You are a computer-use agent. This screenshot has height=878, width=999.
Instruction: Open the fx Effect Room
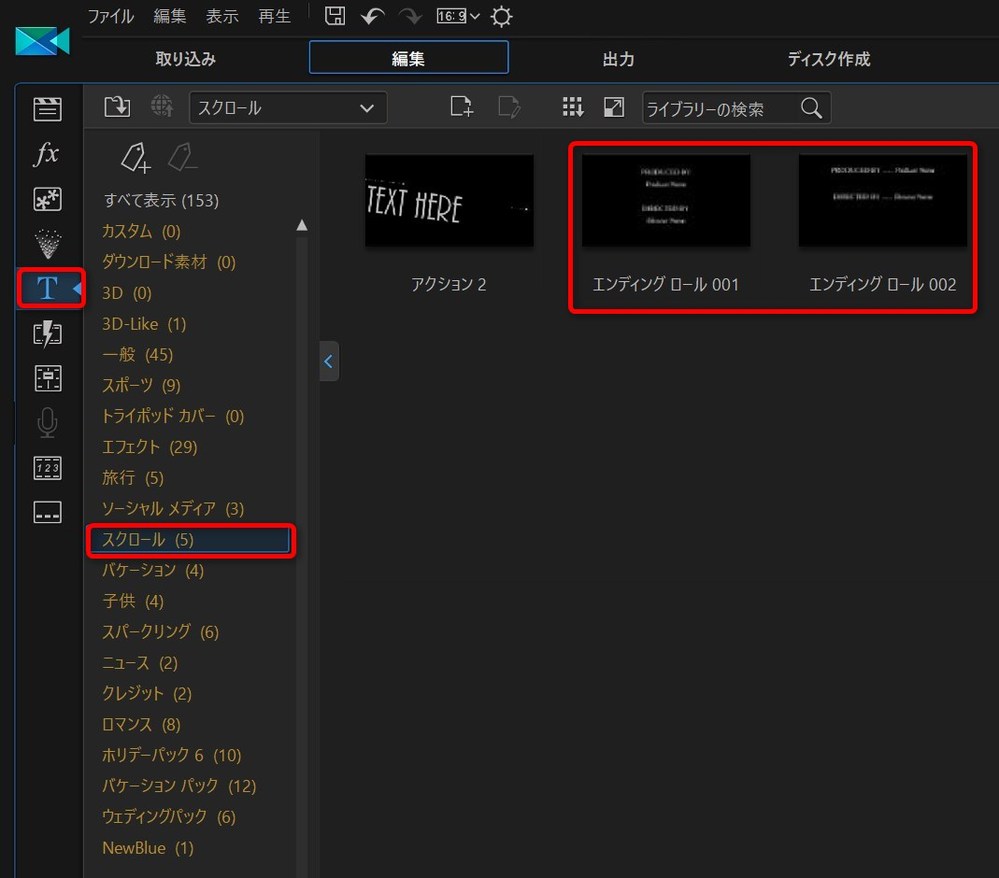[x=47, y=154]
